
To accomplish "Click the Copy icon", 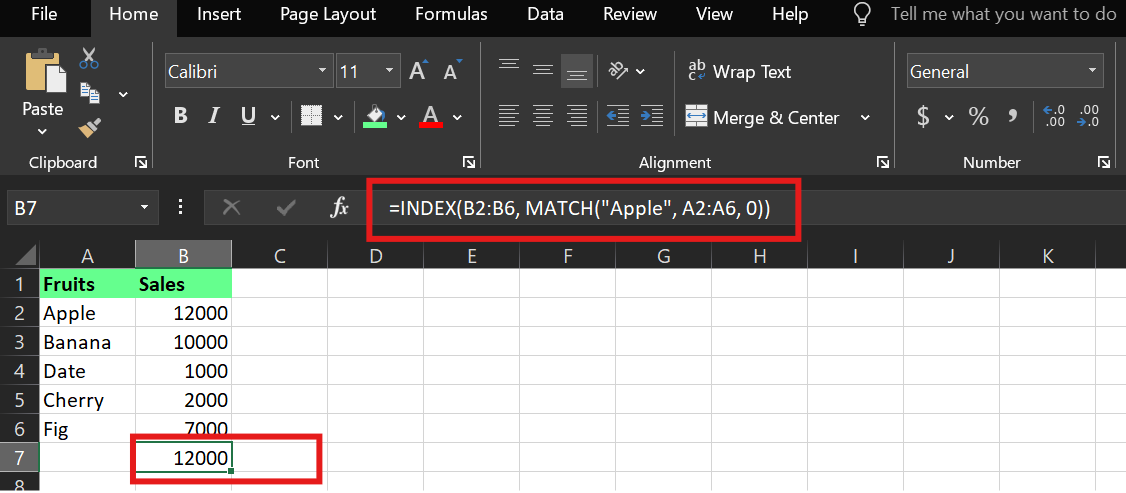I will tap(90, 93).
